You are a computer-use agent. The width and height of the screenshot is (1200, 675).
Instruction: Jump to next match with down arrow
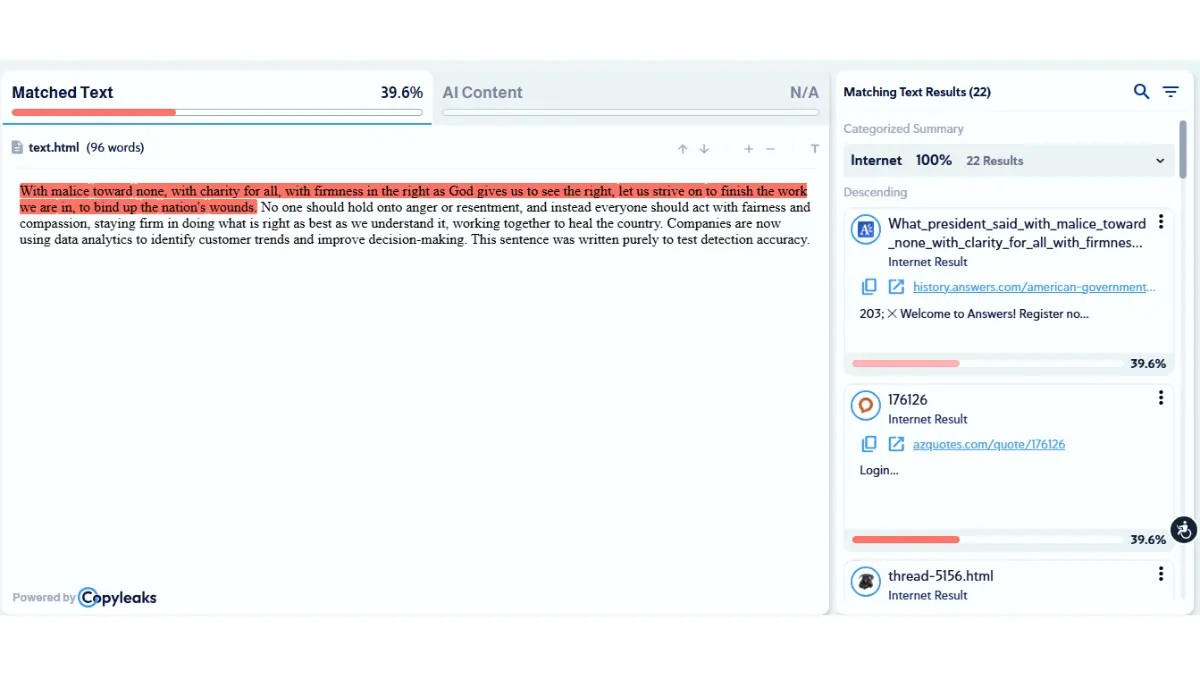(704, 149)
